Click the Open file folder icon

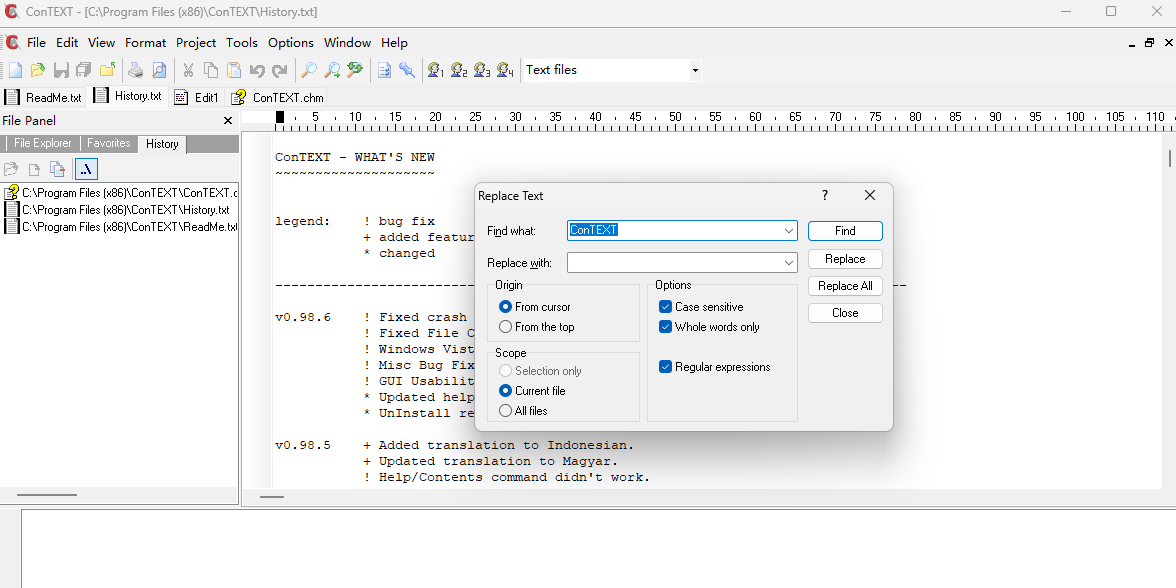(38, 70)
